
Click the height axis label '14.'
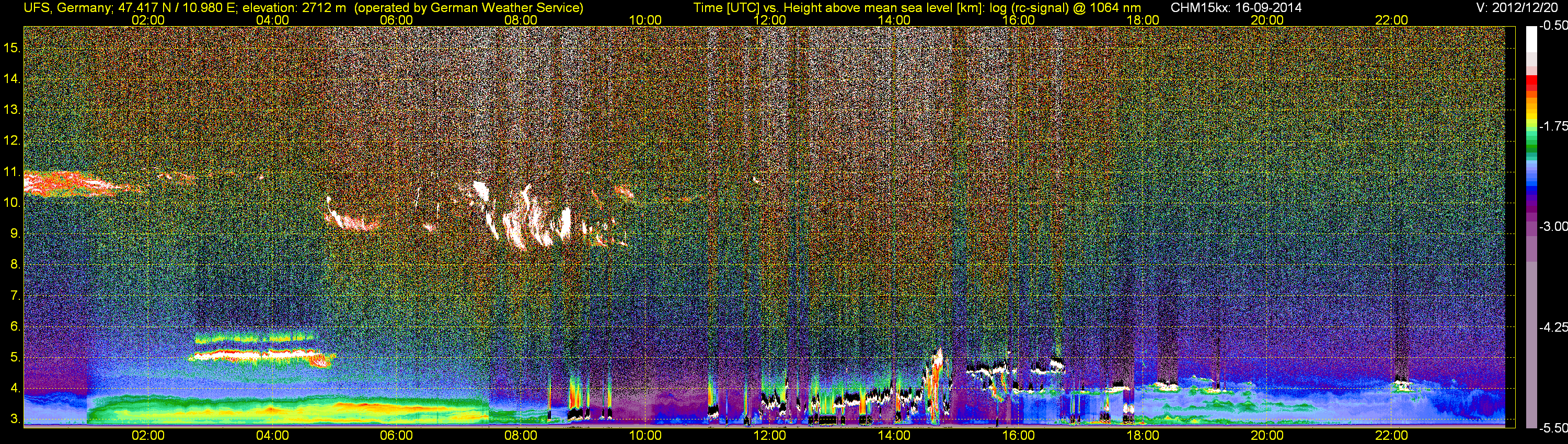coord(12,78)
